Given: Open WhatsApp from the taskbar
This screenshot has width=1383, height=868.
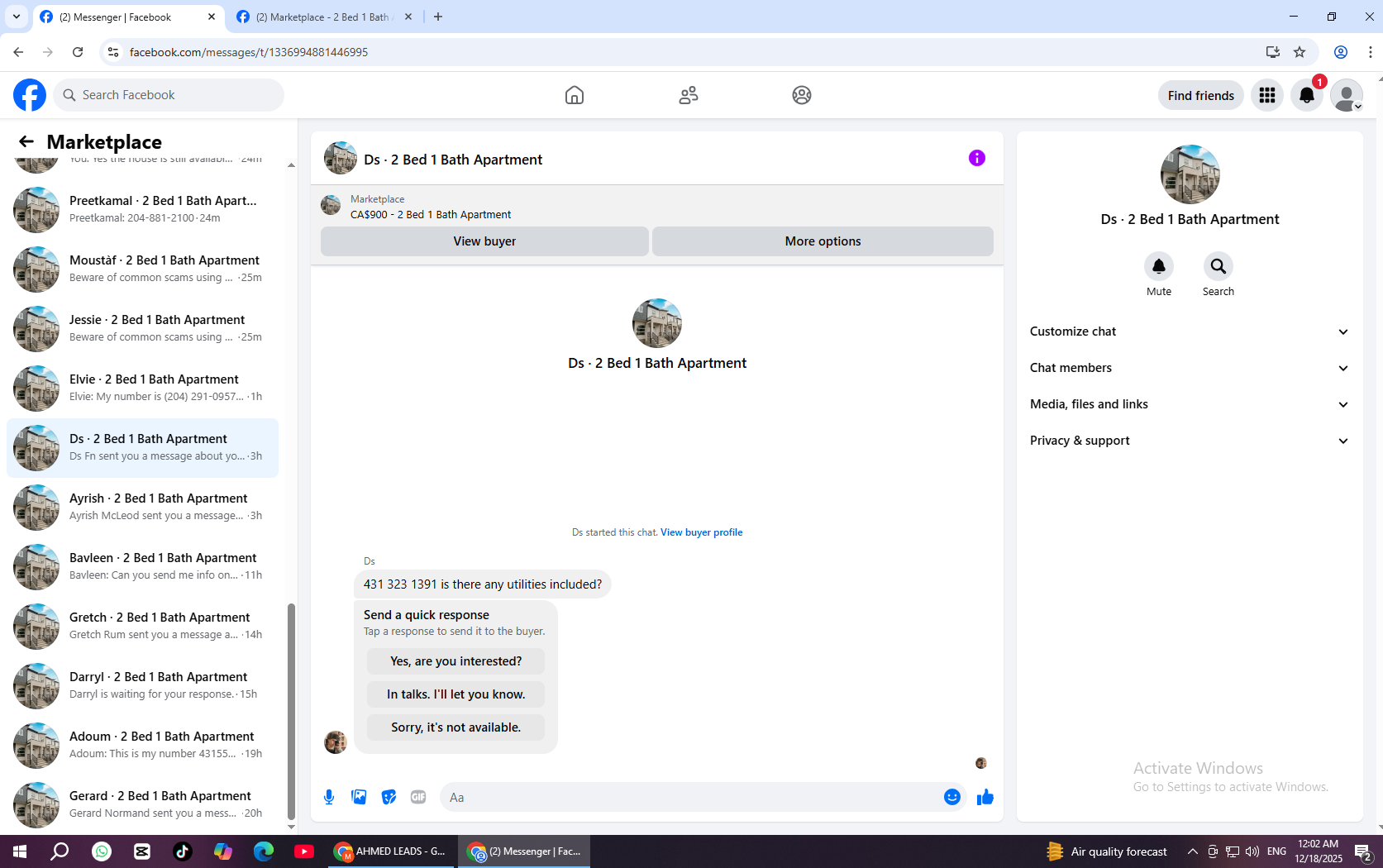Looking at the screenshot, I should tap(102, 851).
